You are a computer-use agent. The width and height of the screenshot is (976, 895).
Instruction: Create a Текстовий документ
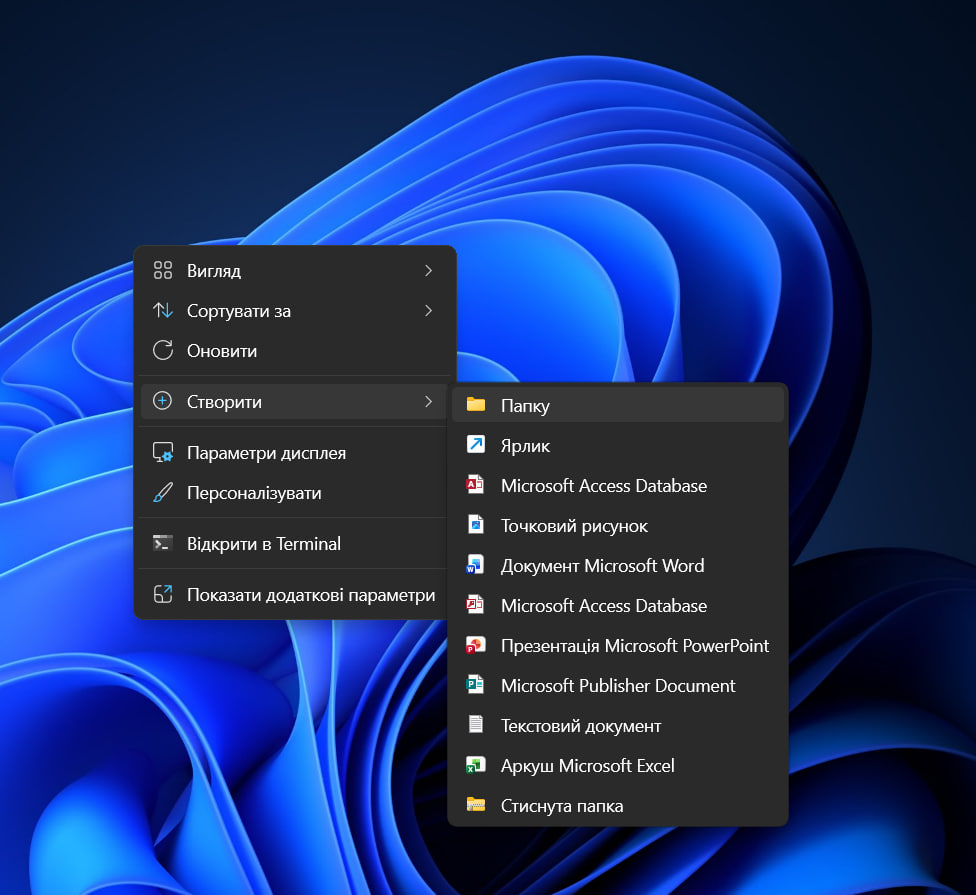click(x=617, y=726)
